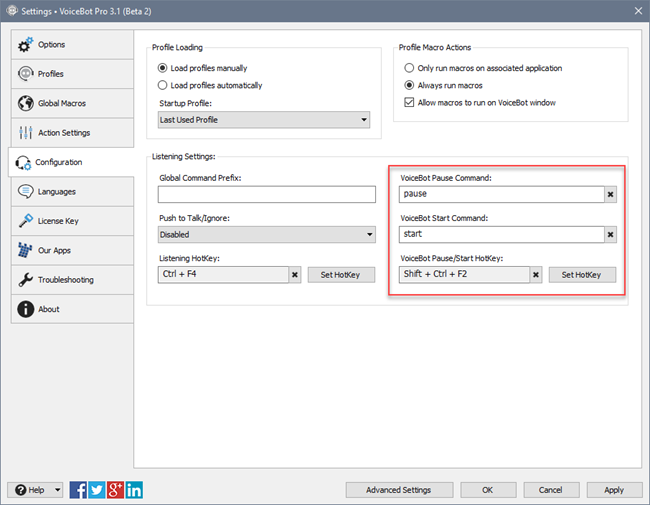Click the Configuration headset icon

pyautogui.click(x=23, y=163)
